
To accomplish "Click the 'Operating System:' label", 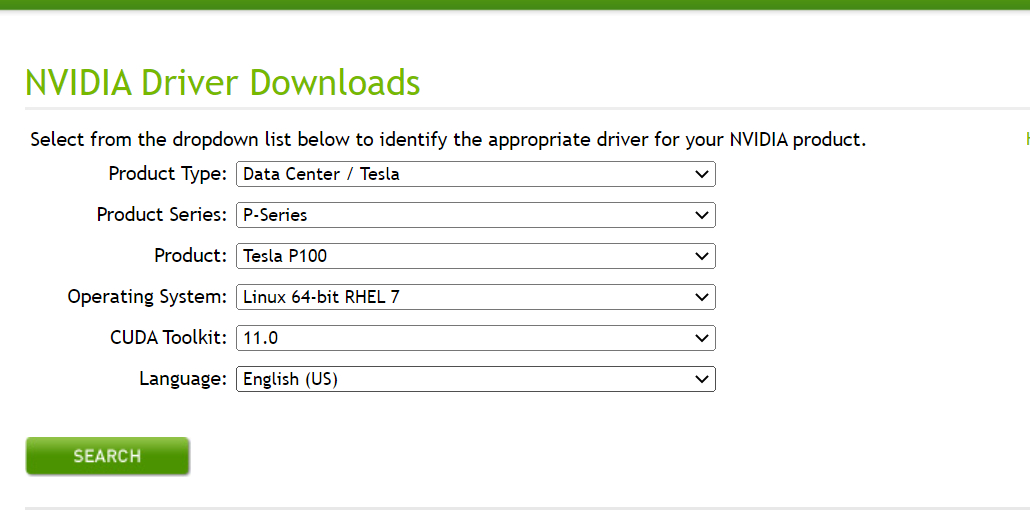I will [x=147, y=297].
